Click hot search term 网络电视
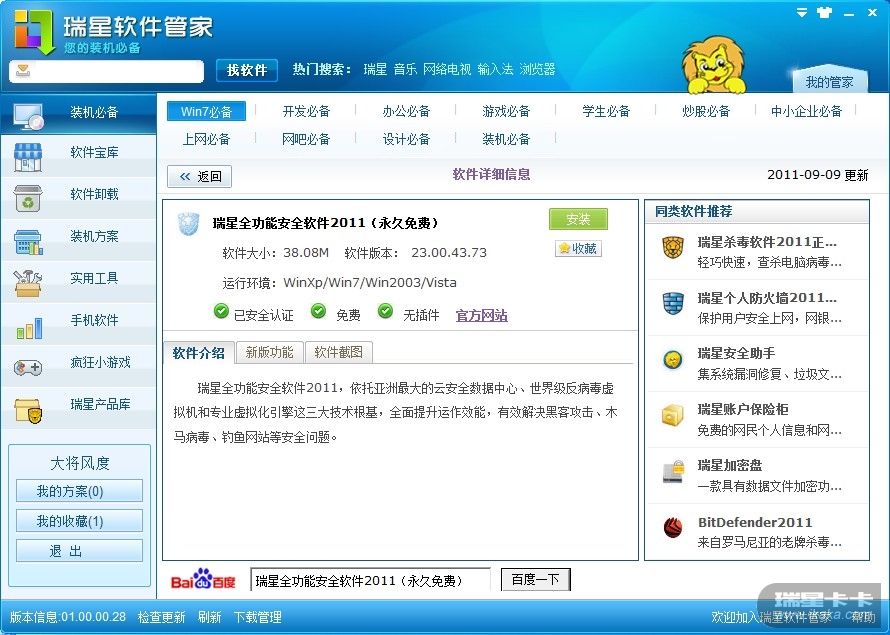The height and width of the screenshot is (635, 890). coord(447,70)
